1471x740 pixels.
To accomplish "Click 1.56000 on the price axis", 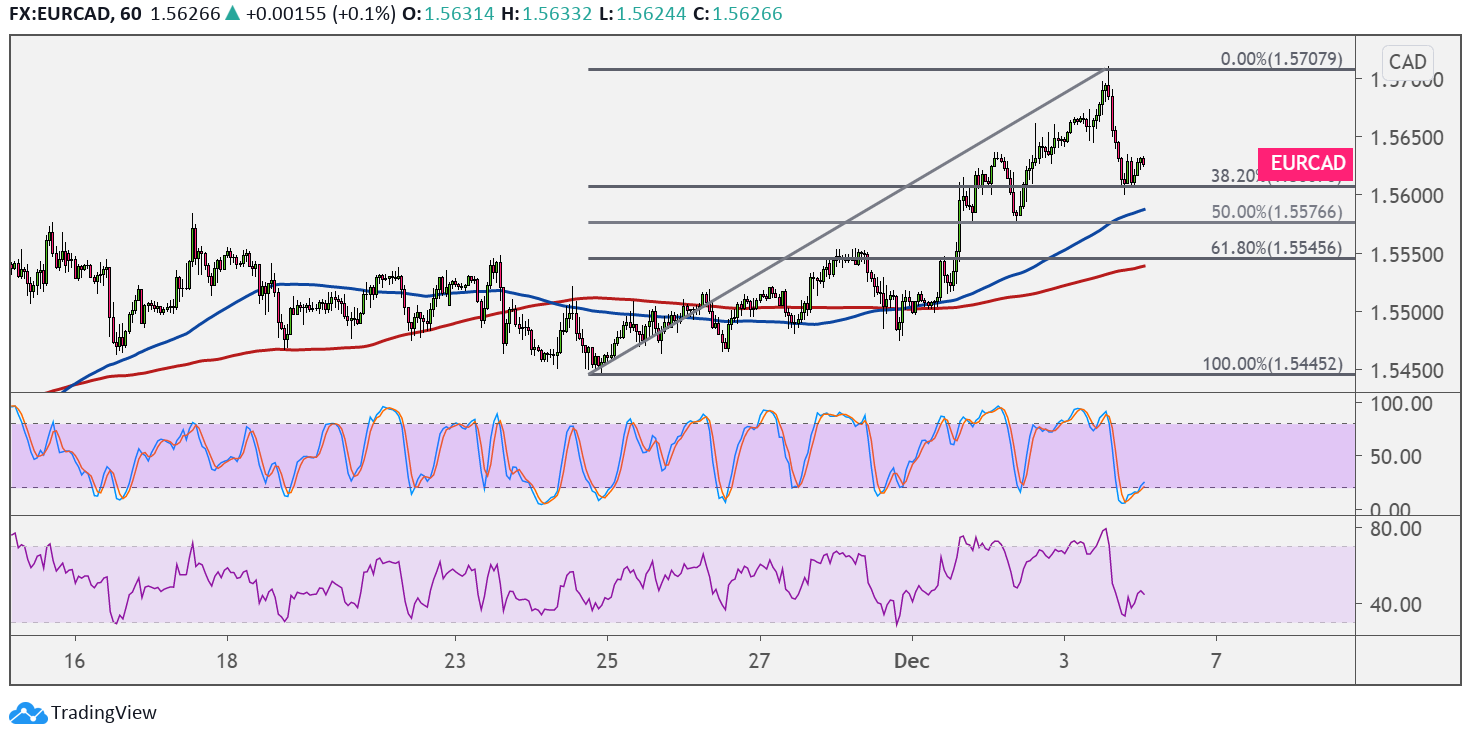I will pyautogui.click(x=1405, y=195).
